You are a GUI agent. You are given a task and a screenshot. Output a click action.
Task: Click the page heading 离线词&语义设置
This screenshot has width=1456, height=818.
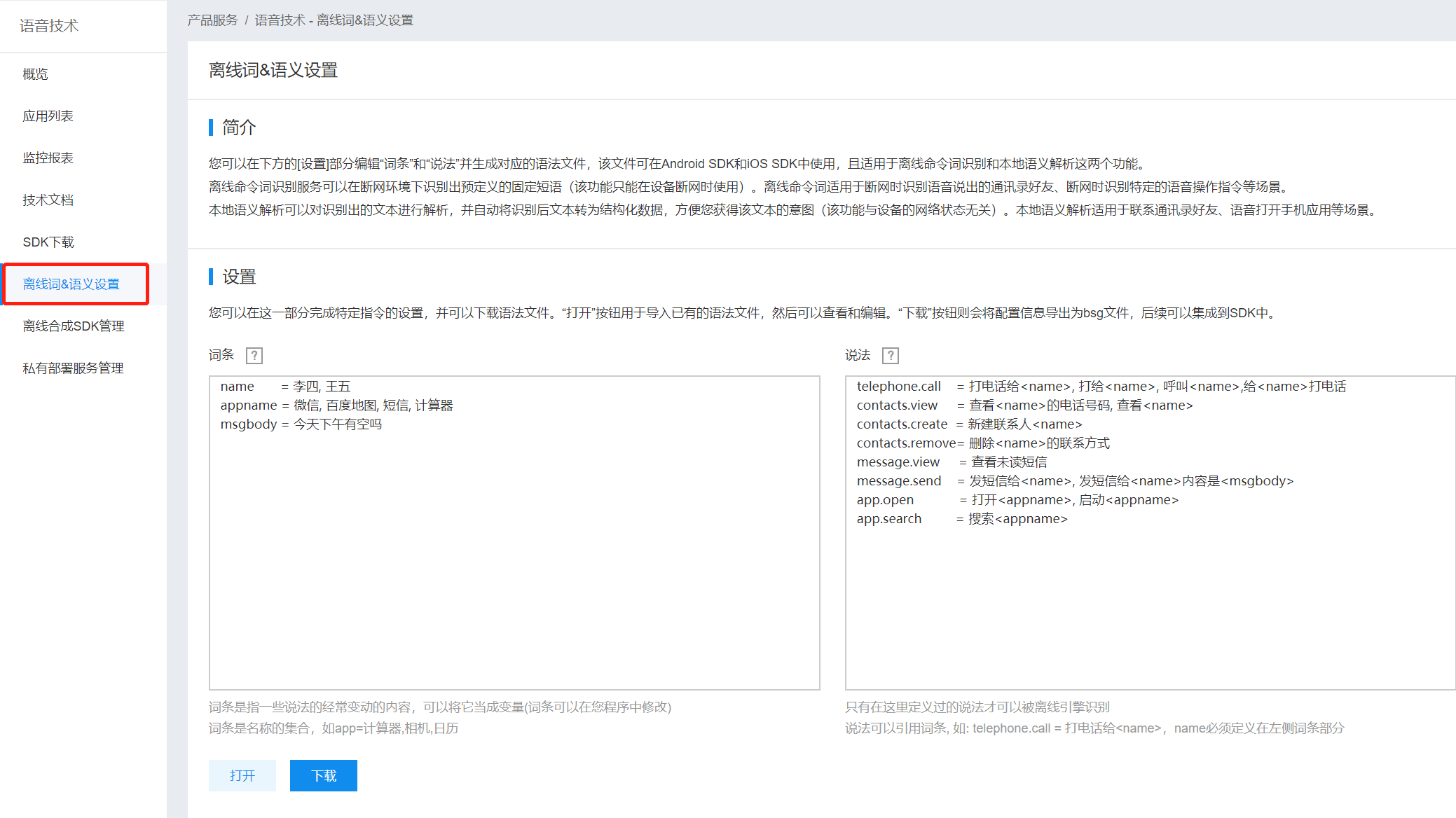pyautogui.click(x=272, y=70)
